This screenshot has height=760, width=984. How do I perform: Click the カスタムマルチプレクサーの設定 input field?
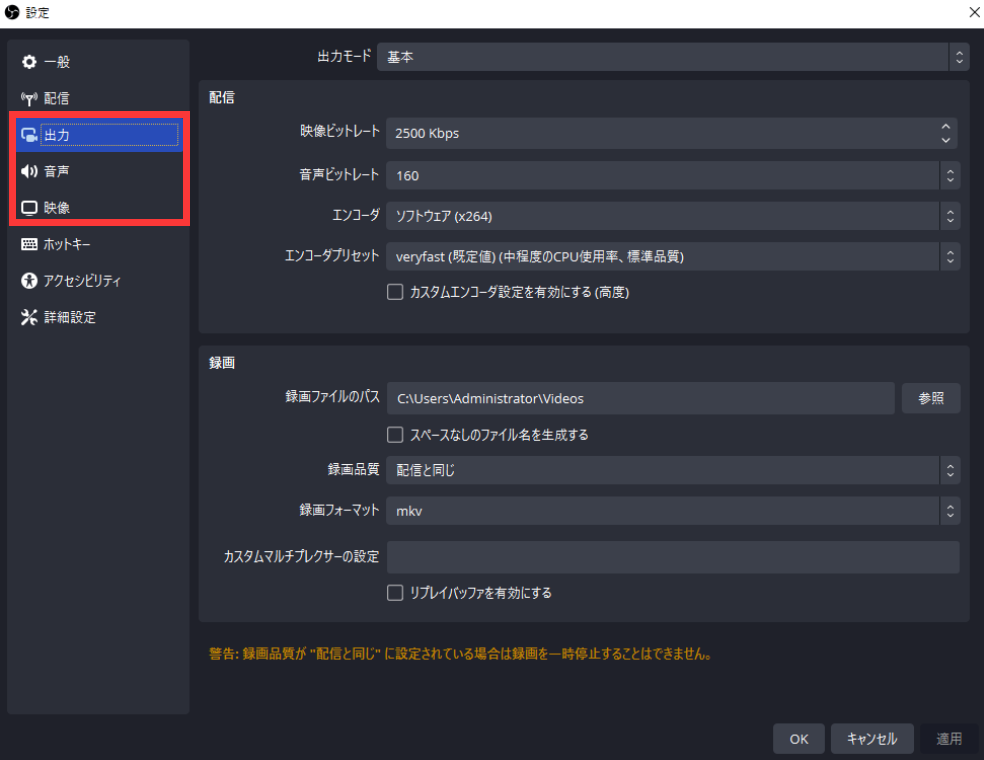[672, 557]
